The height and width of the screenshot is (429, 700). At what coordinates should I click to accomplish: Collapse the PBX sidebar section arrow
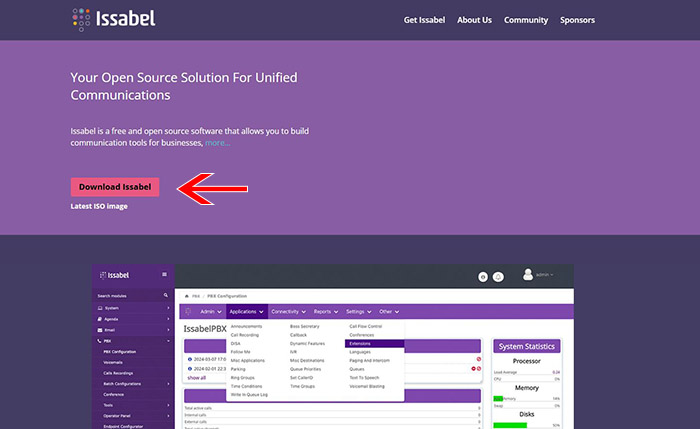click(168, 341)
